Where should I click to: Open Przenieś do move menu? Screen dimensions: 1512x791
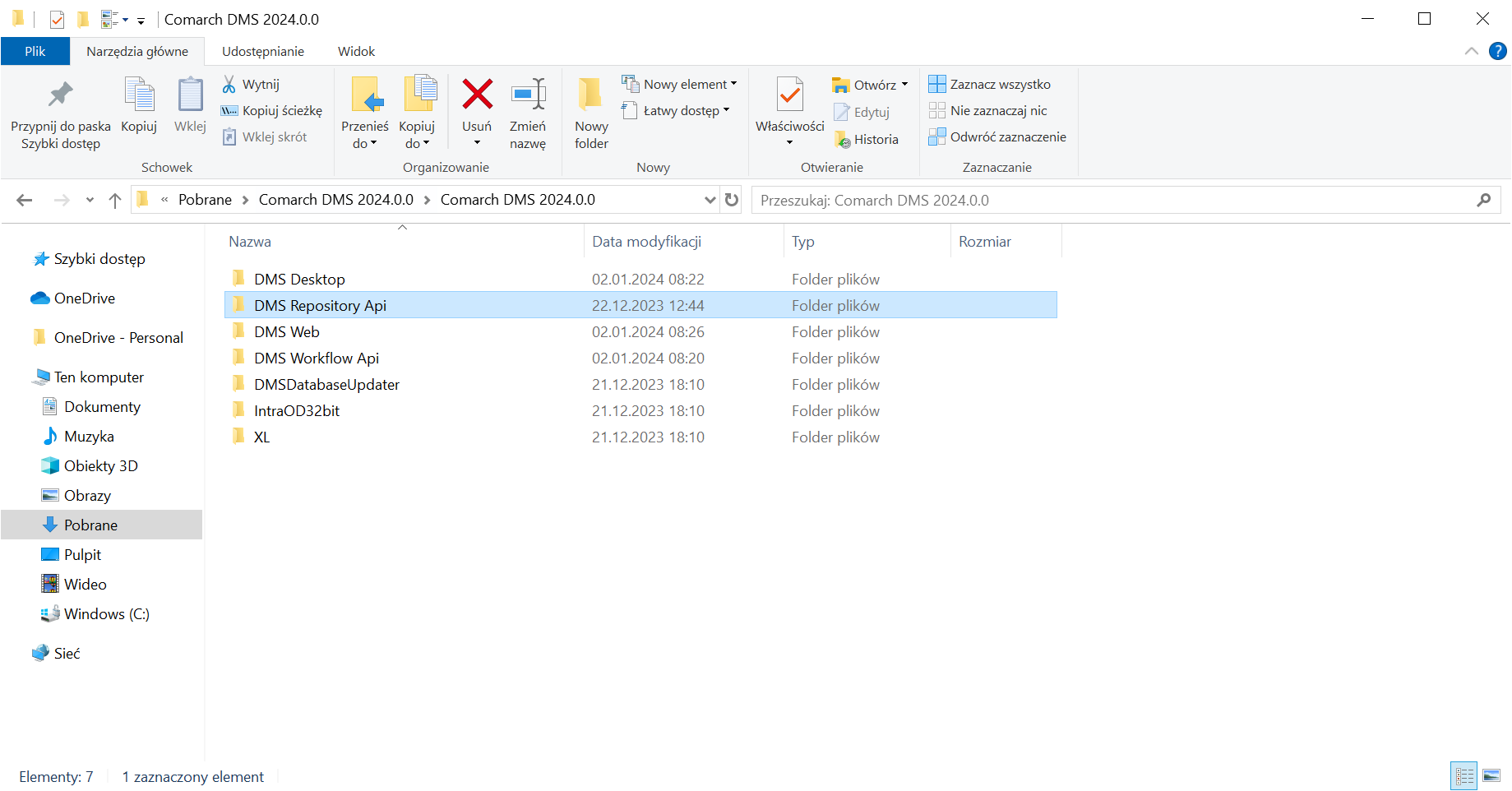point(365,113)
